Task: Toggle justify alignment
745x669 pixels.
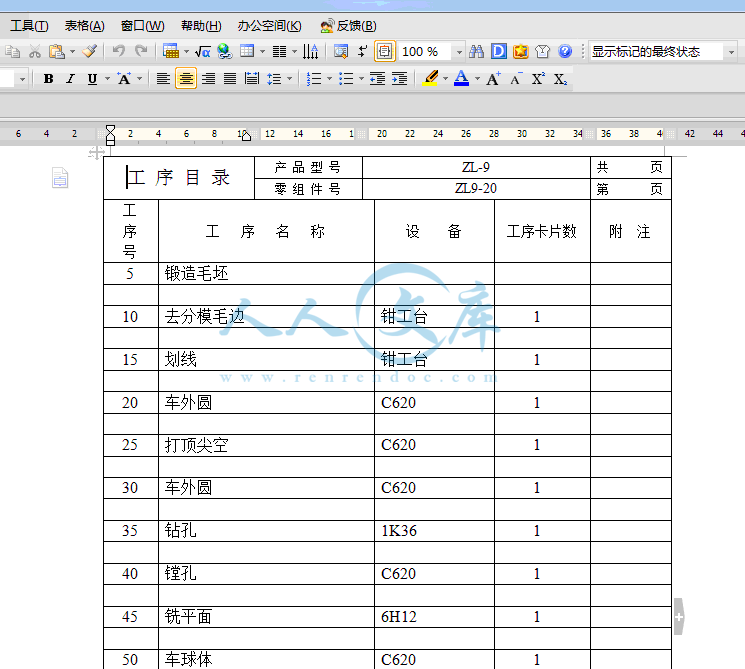Action: point(230,78)
